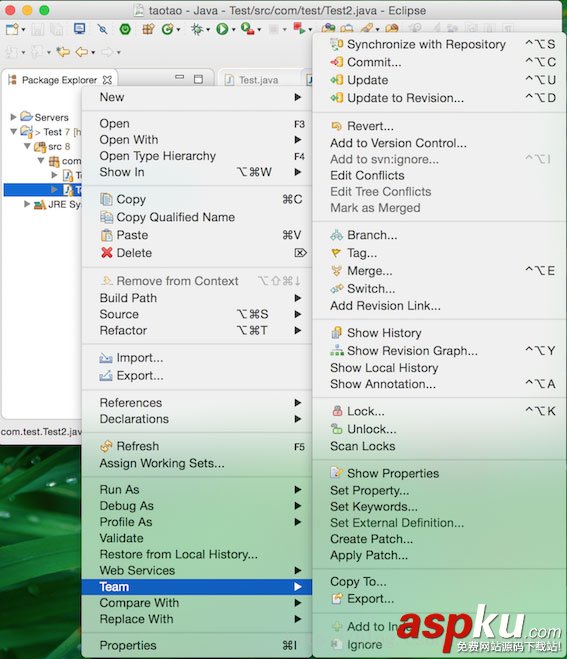Choose Open Type Hierarchy
This screenshot has height=659, width=567.
click(x=197, y=156)
